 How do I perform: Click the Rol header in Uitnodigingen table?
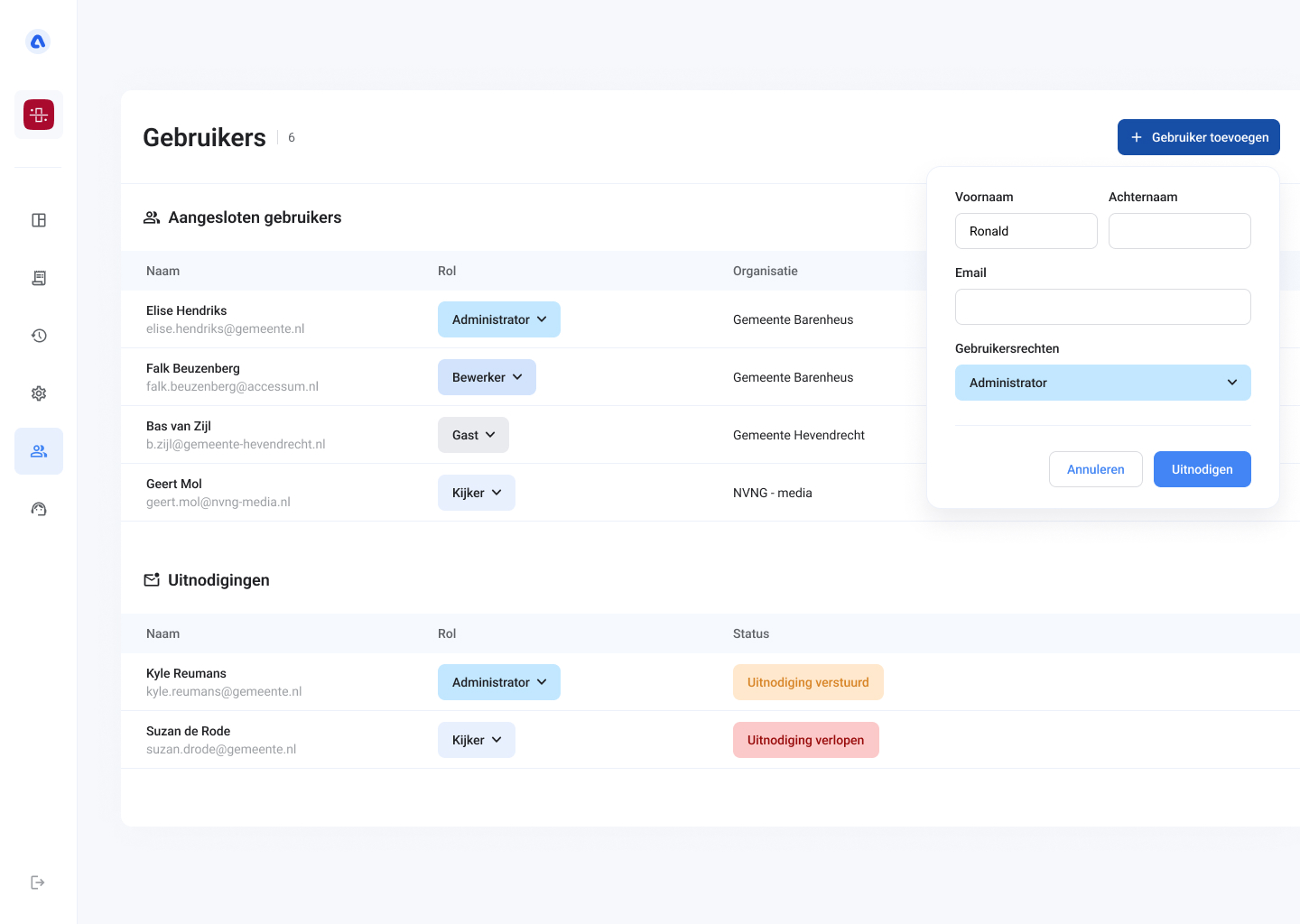447,633
